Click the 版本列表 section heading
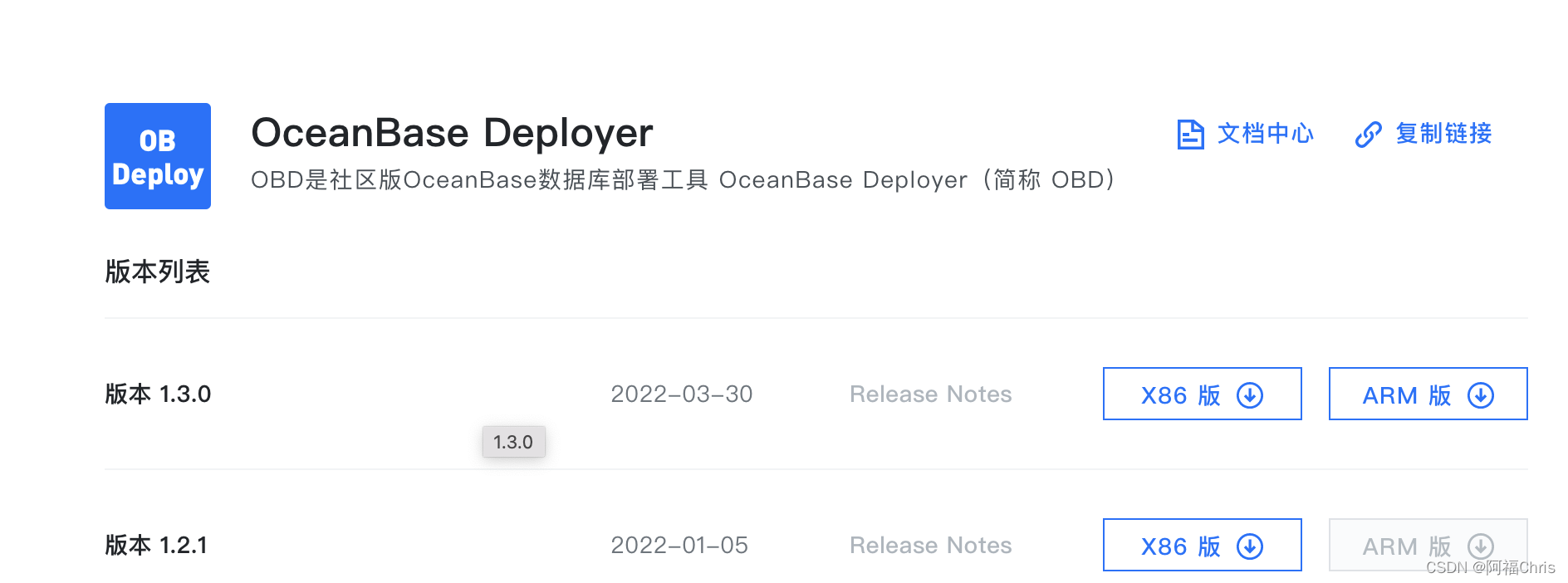Viewport: 1568px width, 583px height. coord(158,272)
